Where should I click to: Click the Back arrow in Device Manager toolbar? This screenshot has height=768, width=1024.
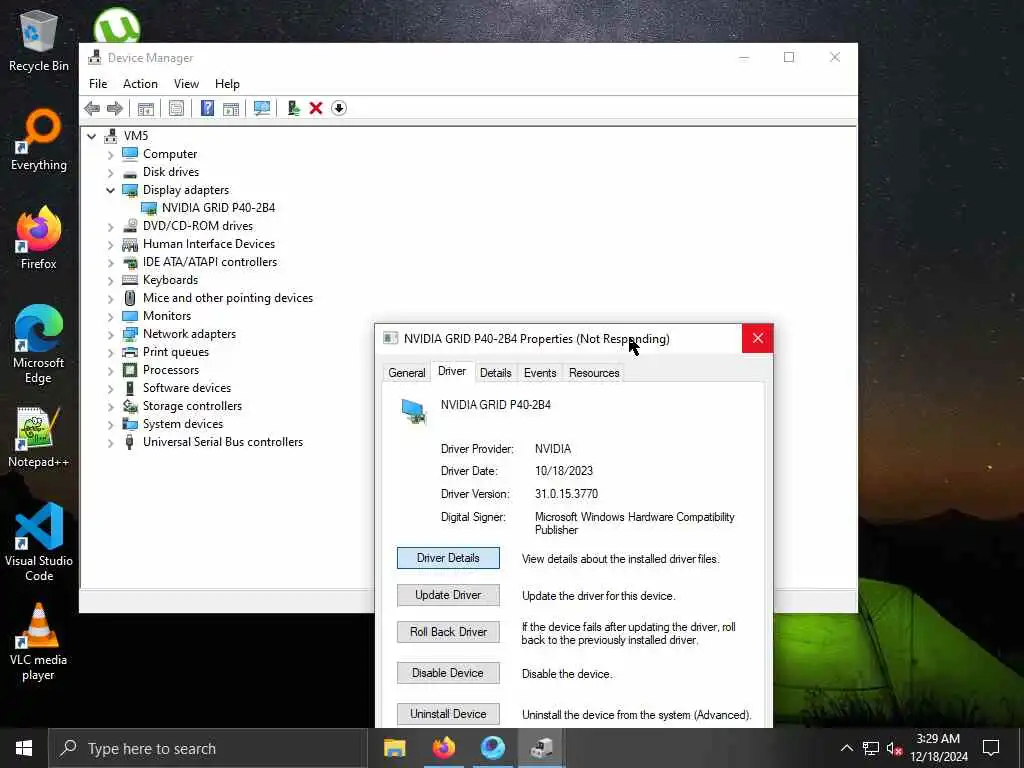[92, 108]
